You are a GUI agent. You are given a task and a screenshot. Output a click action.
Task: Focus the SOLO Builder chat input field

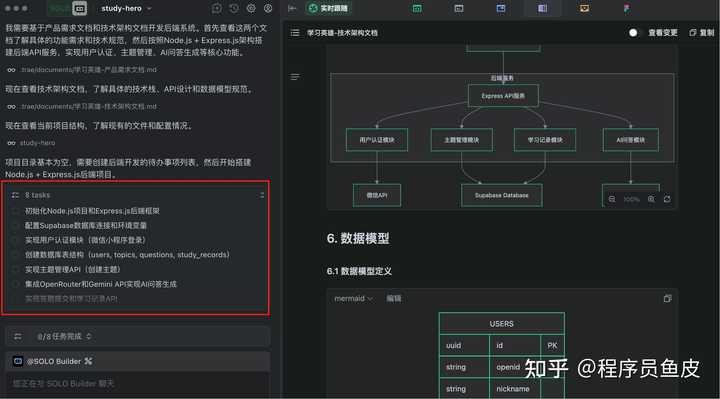(137, 383)
